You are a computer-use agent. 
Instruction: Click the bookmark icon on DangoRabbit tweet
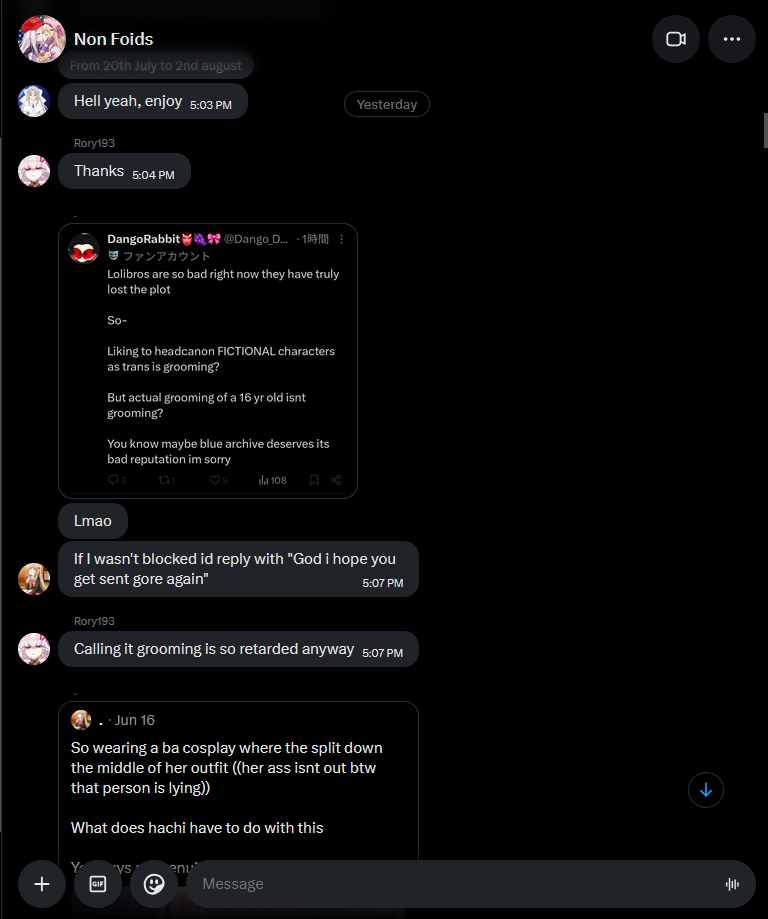314,480
